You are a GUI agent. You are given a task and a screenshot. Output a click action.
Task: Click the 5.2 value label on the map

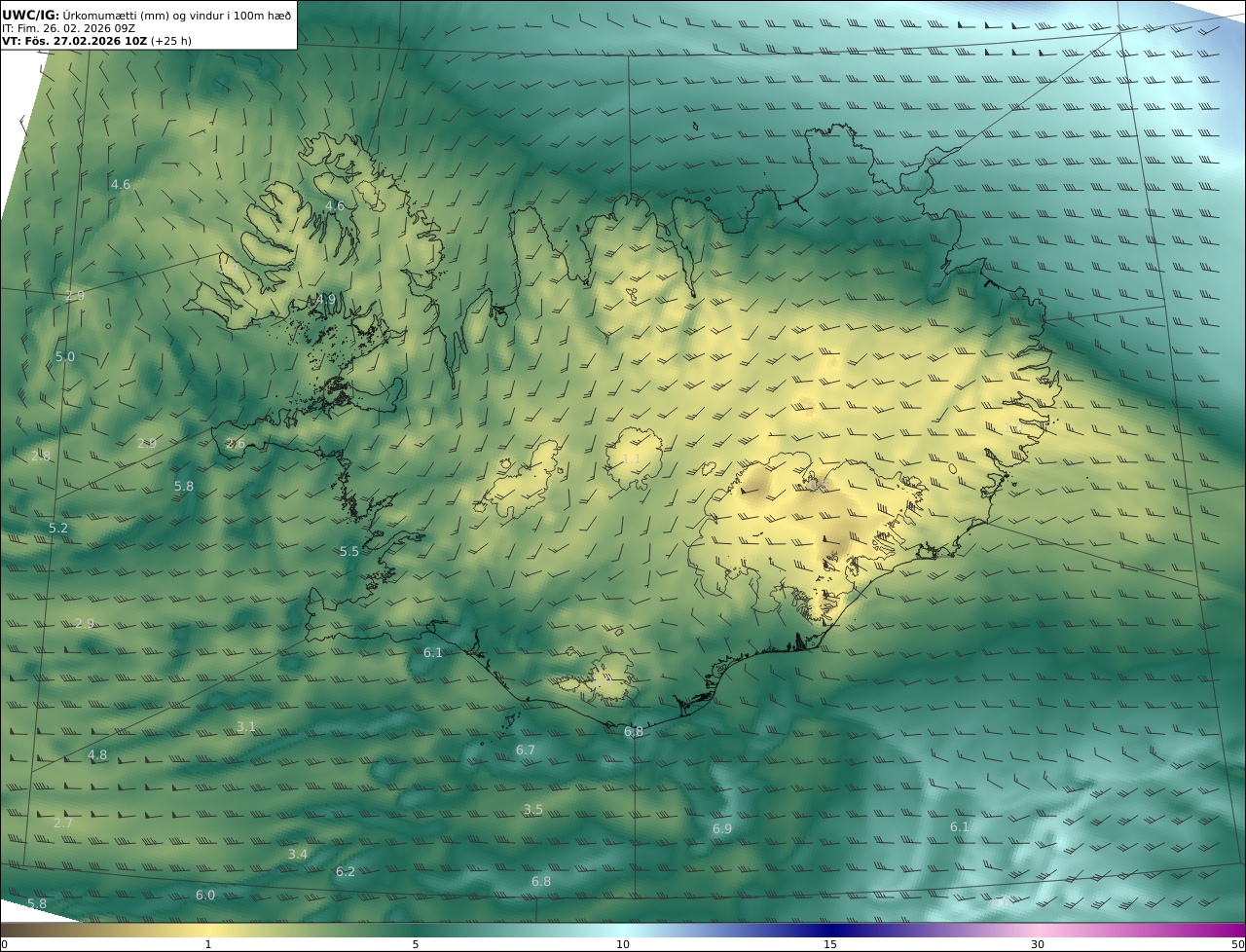pyautogui.click(x=58, y=528)
